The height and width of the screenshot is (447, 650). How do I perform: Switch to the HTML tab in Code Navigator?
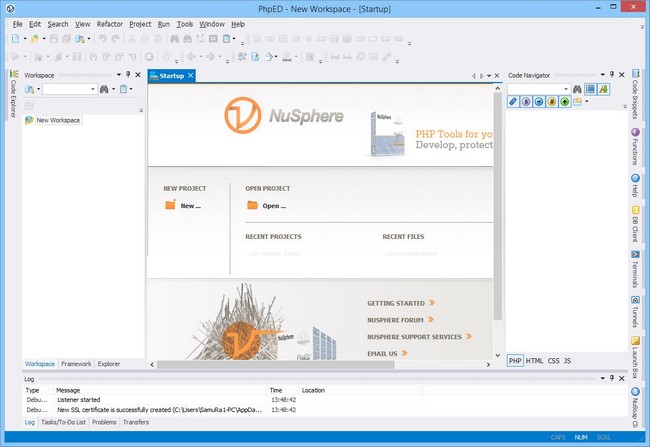(534, 361)
